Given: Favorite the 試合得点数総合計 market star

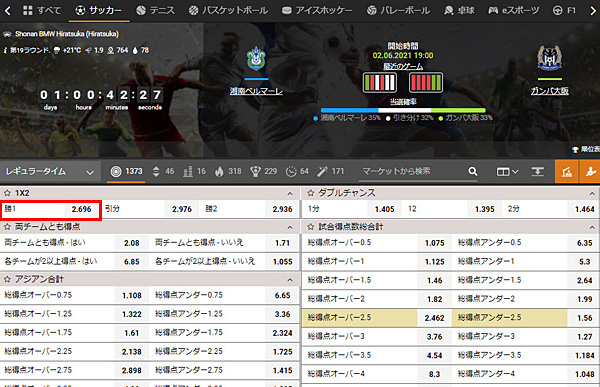Looking at the screenshot, I should [x=311, y=227].
